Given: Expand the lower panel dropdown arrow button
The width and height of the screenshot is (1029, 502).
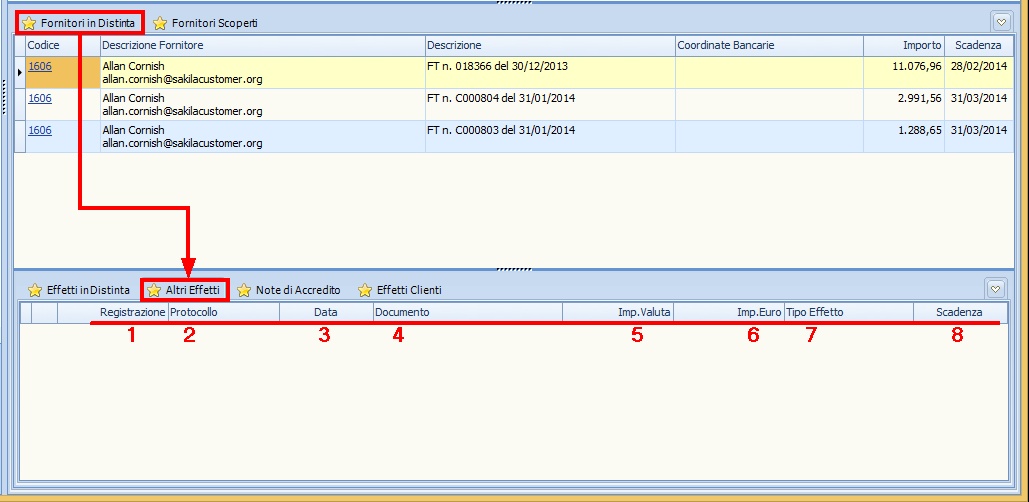Looking at the screenshot, I should tap(995, 289).
